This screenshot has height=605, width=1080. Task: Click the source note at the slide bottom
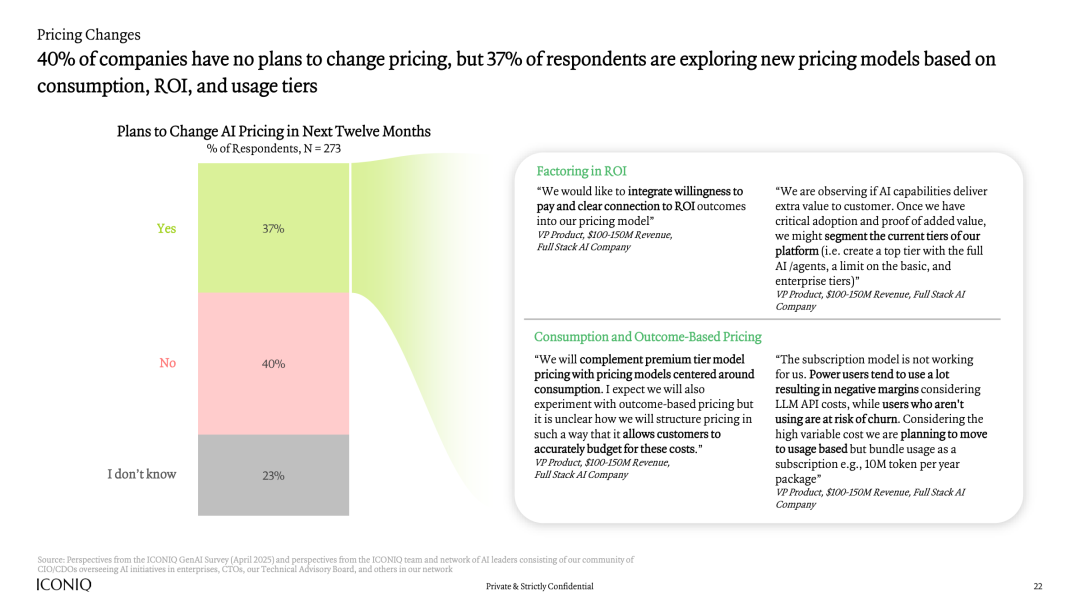point(335,564)
